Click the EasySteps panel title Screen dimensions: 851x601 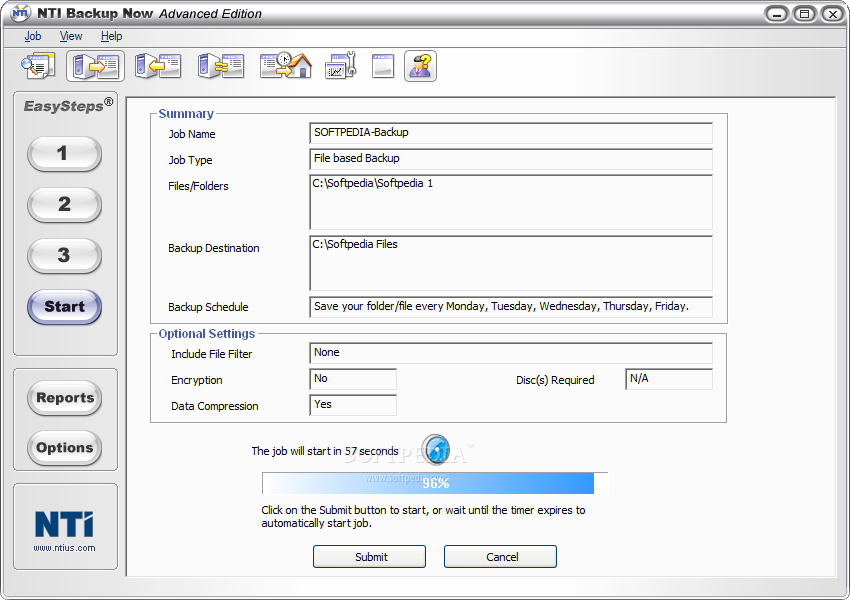(68, 105)
